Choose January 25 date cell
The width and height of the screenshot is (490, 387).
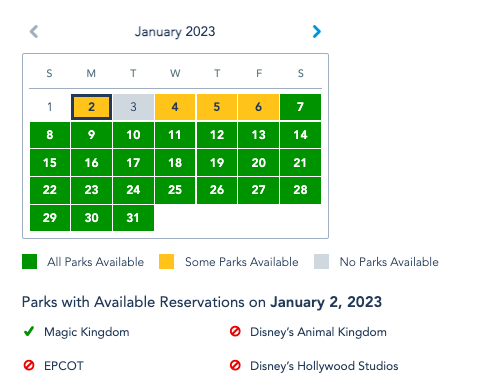point(175,190)
